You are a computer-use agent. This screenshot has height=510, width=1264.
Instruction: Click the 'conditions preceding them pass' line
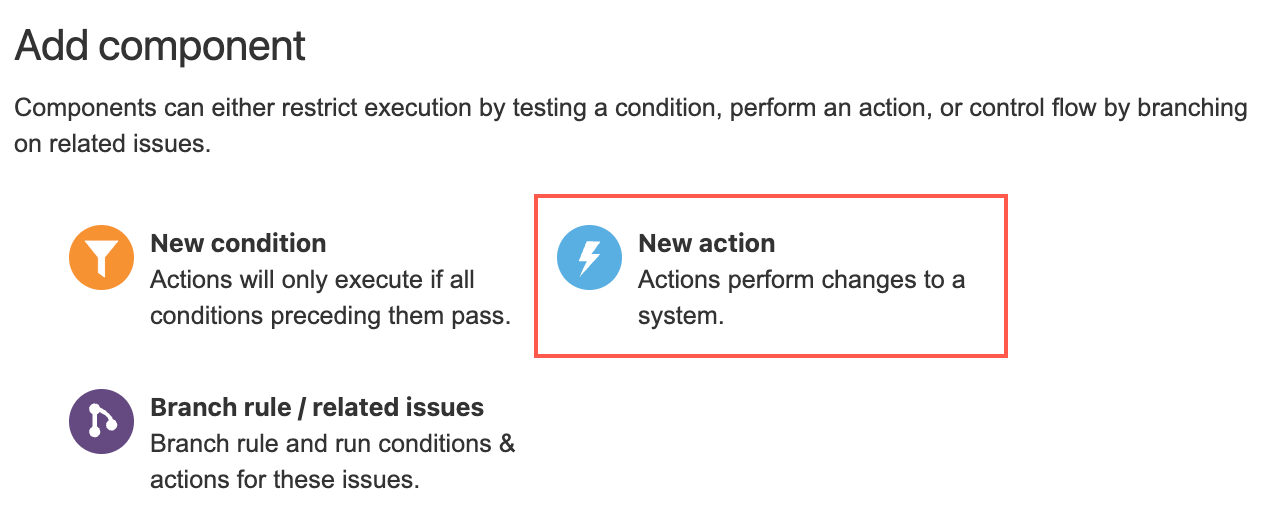coord(331,316)
